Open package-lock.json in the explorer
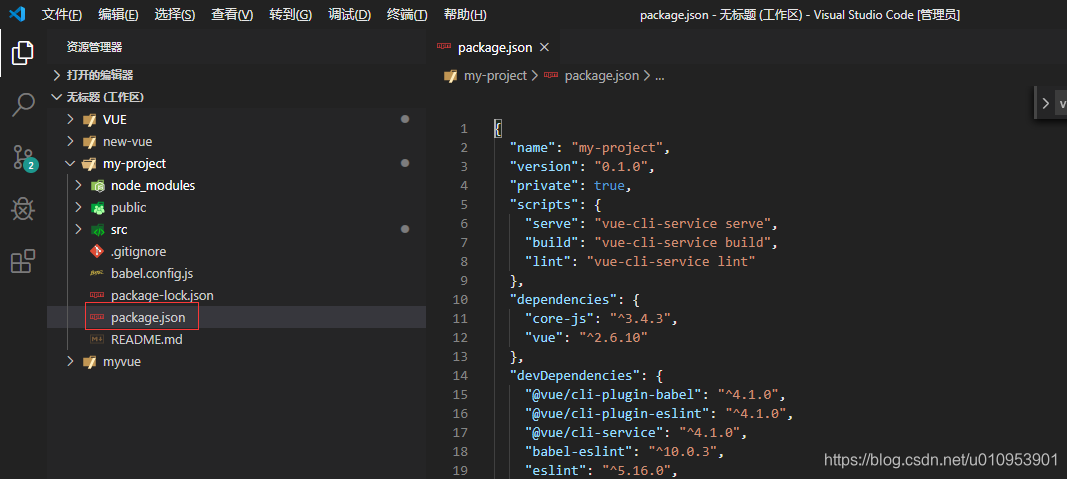The width and height of the screenshot is (1067, 479). (x=162, y=295)
